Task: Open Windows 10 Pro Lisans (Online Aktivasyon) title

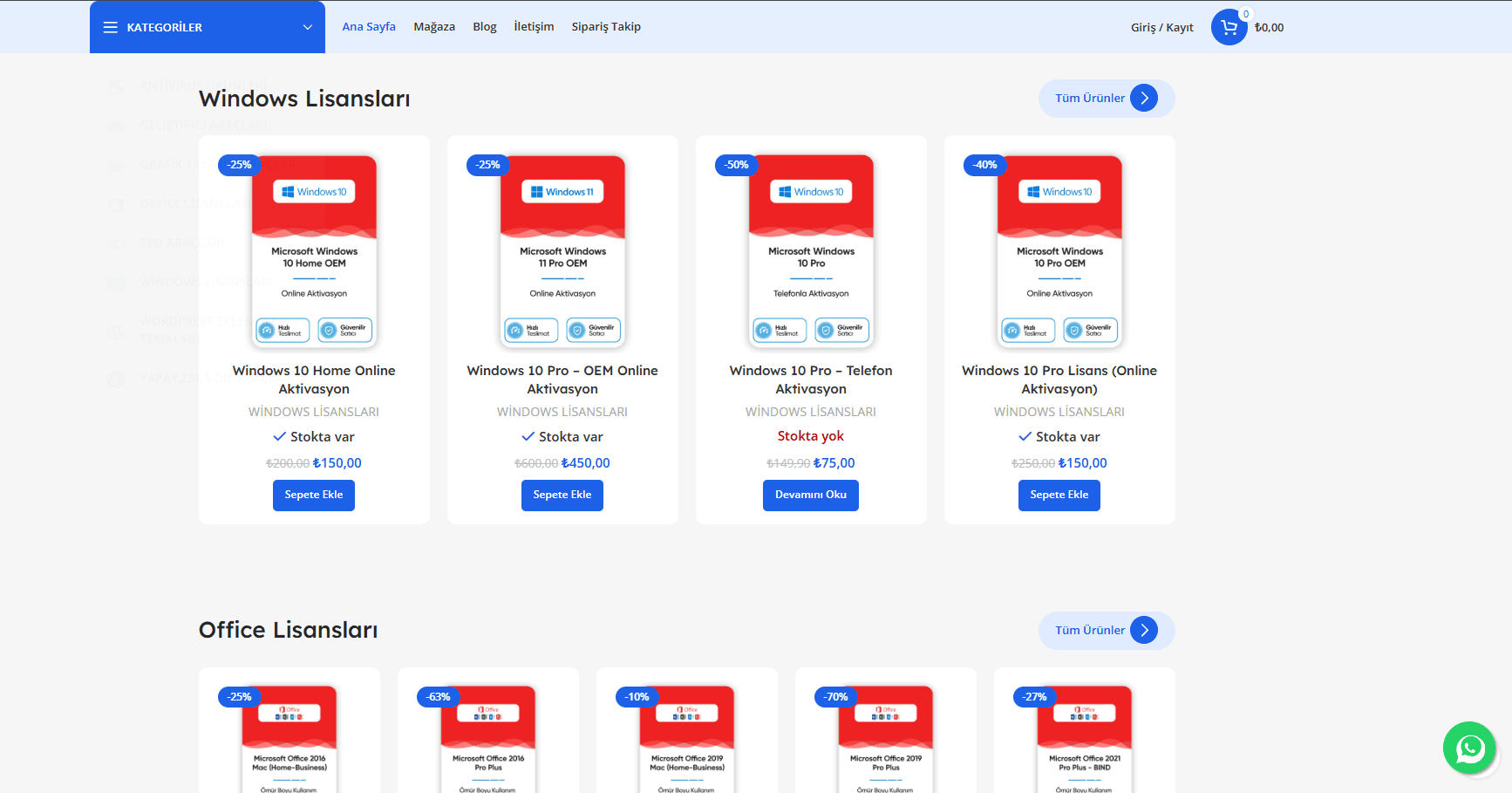Action: point(1059,379)
